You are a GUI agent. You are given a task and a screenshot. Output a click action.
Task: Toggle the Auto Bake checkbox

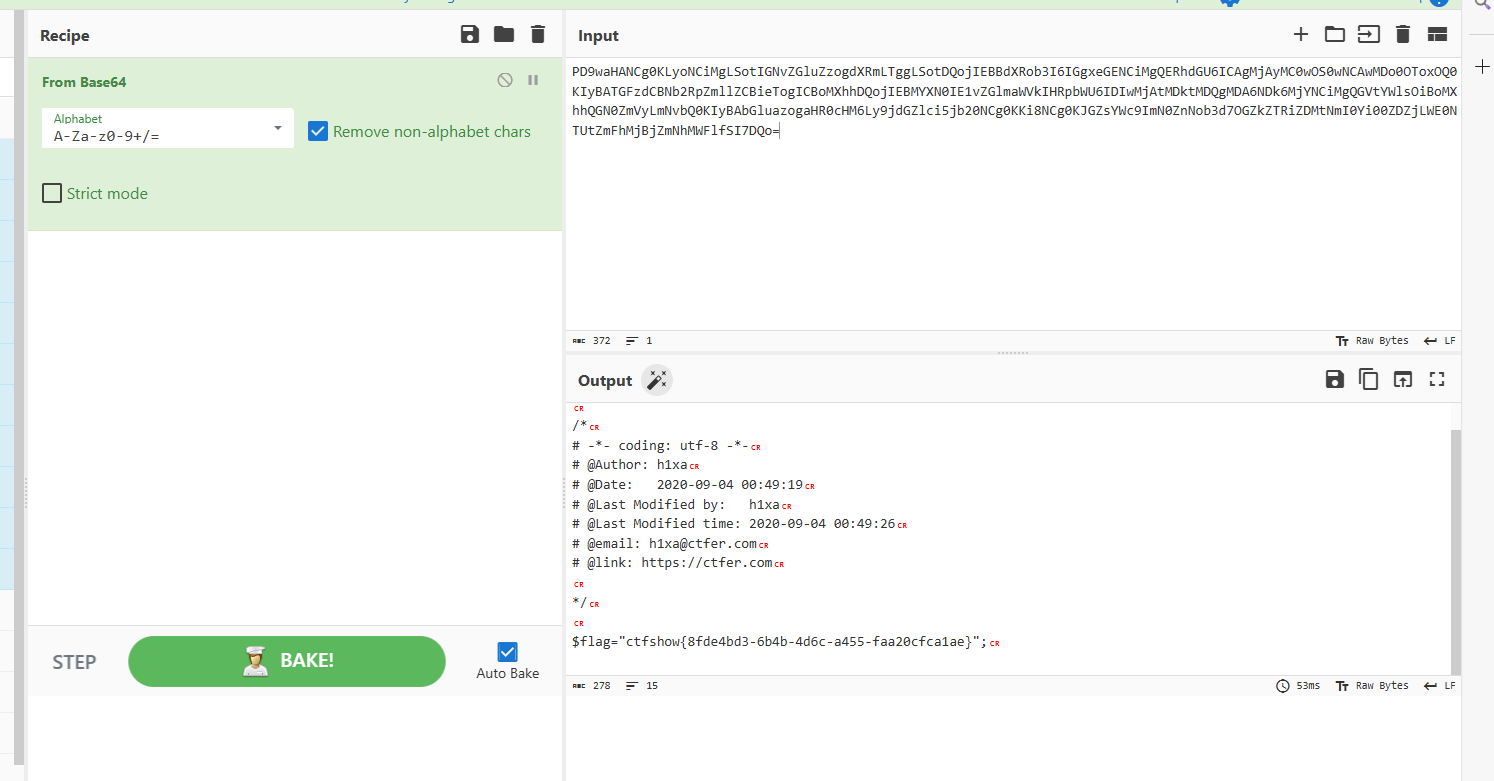[508, 652]
